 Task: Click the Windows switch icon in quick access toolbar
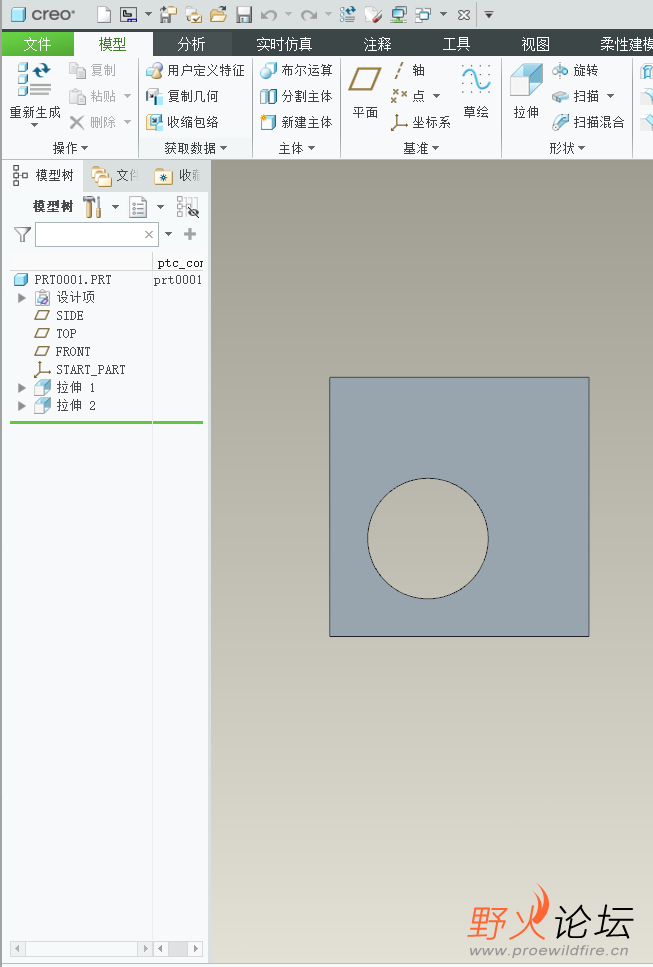point(423,14)
